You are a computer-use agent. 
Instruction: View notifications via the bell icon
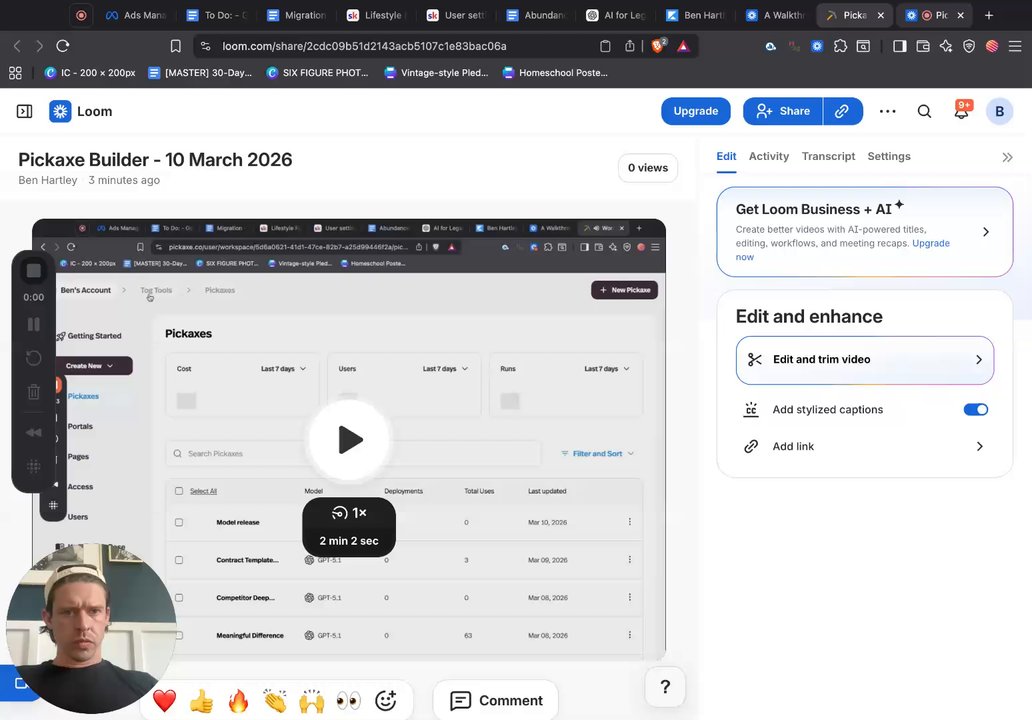pos(962,111)
